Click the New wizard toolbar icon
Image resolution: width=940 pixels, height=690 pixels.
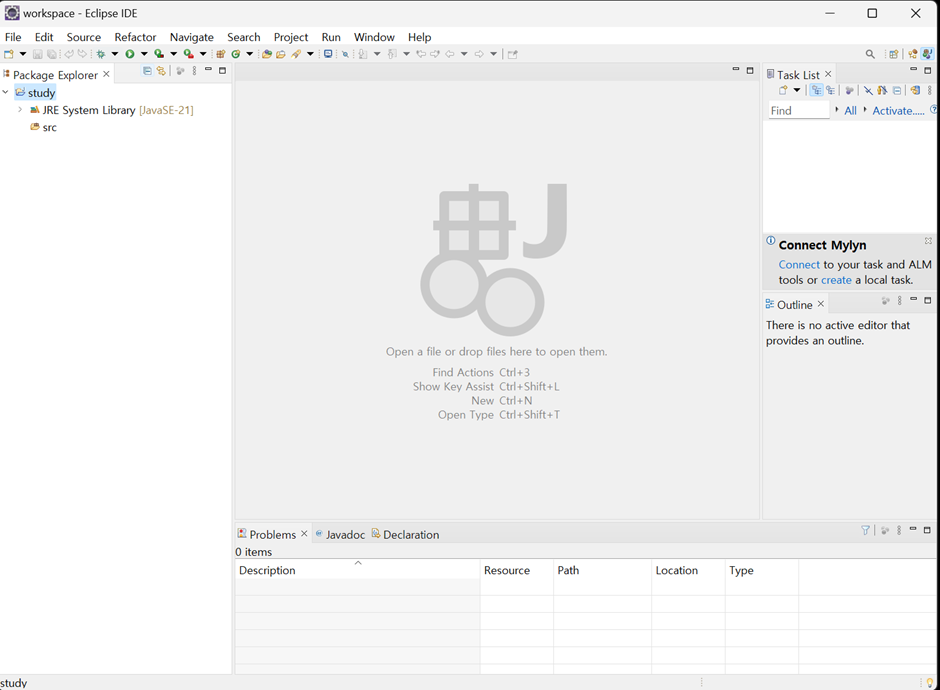(x=8, y=54)
